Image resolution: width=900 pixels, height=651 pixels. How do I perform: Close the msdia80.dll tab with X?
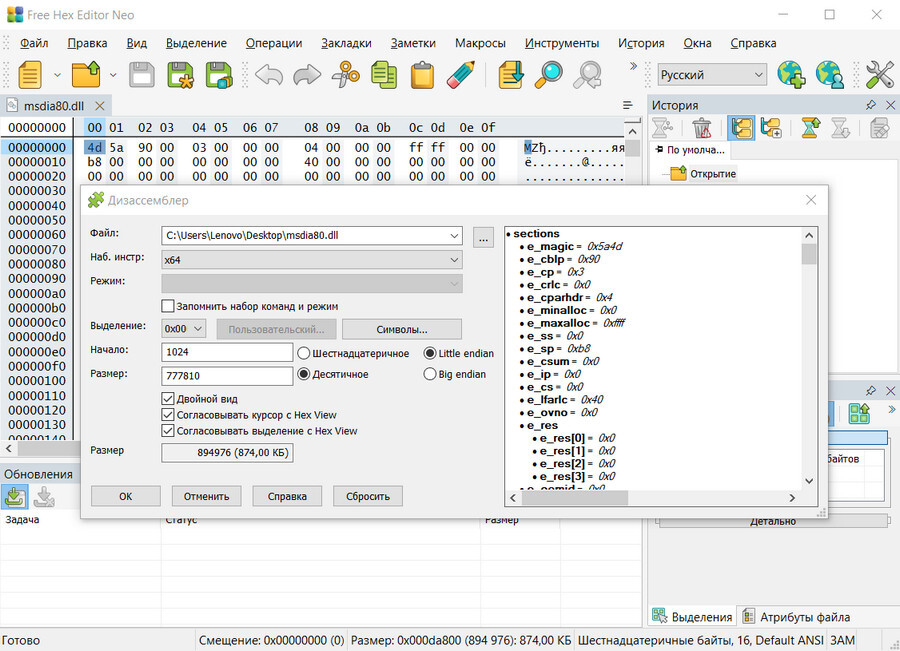point(100,106)
